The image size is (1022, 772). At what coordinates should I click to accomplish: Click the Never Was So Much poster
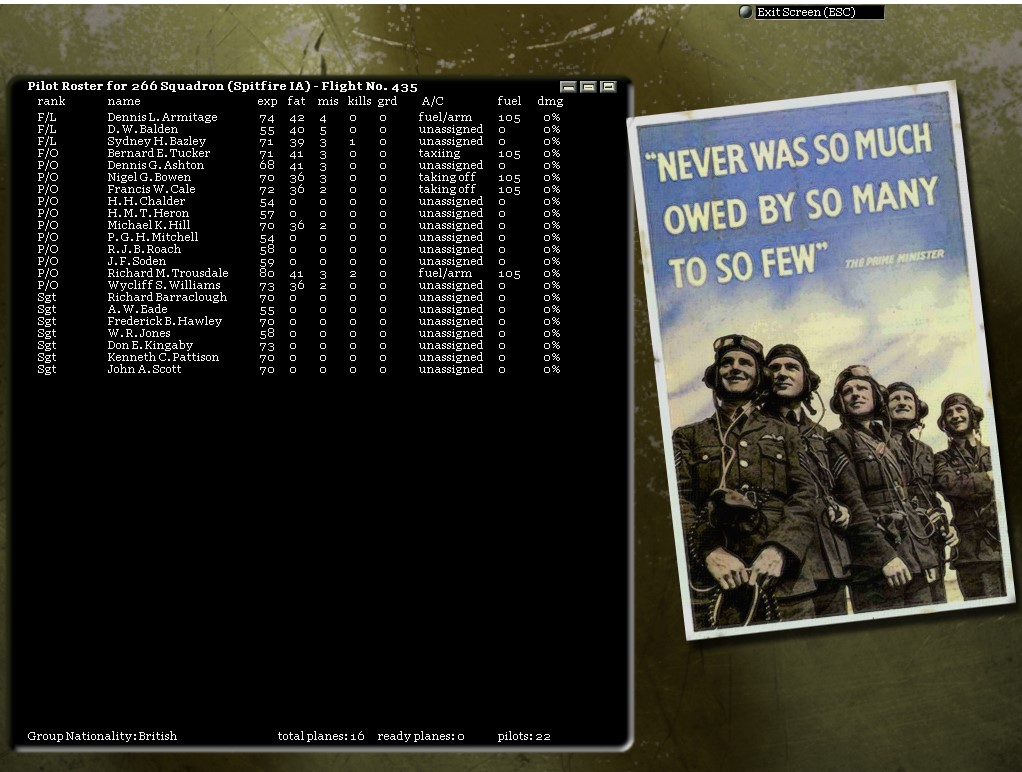(x=821, y=360)
